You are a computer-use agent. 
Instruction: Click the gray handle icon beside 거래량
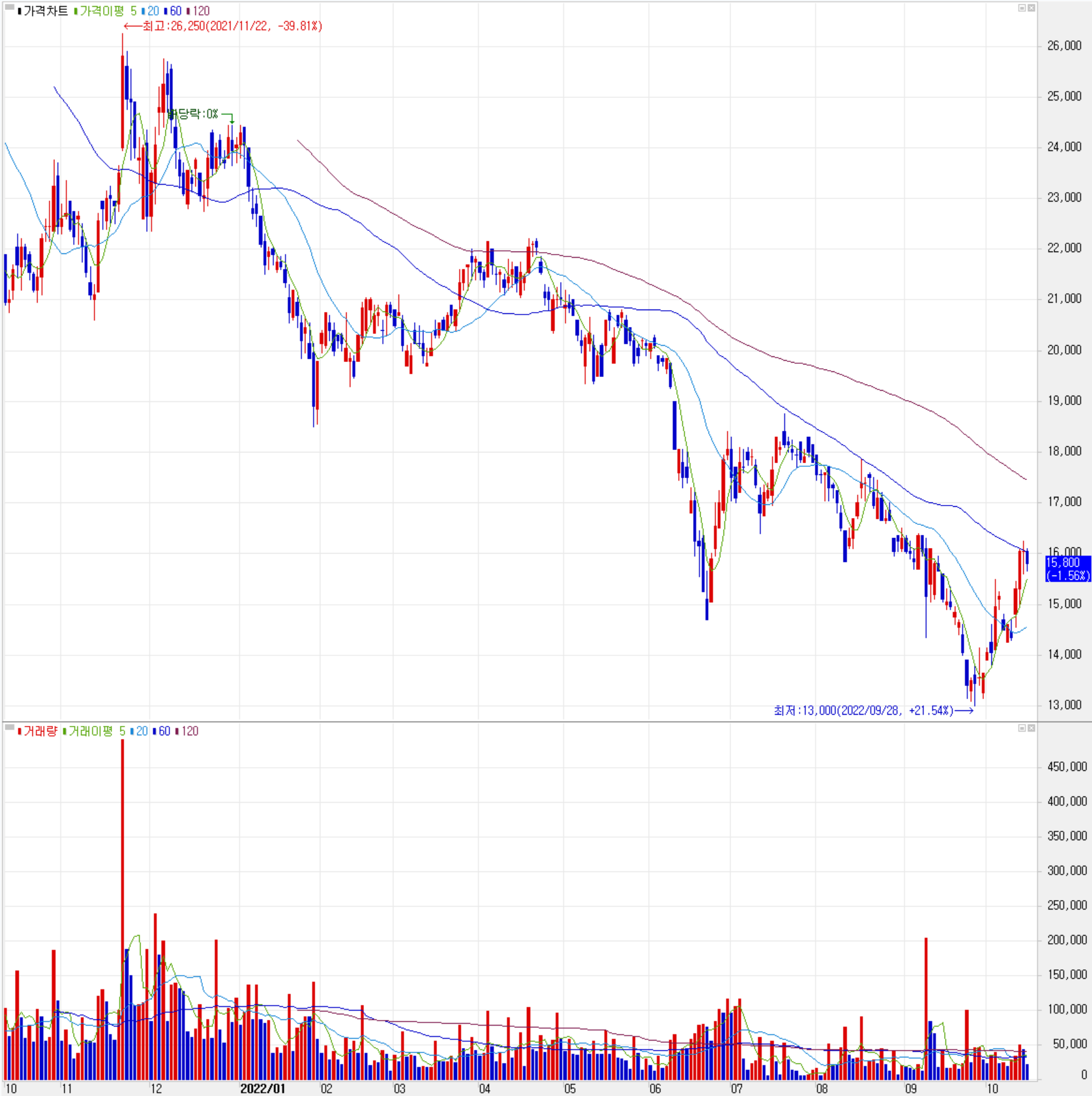9,727
